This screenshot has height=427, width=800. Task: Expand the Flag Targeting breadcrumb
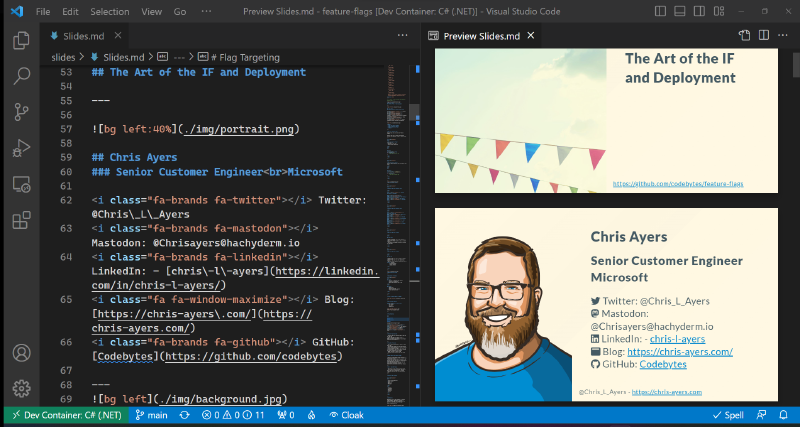coord(244,57)
